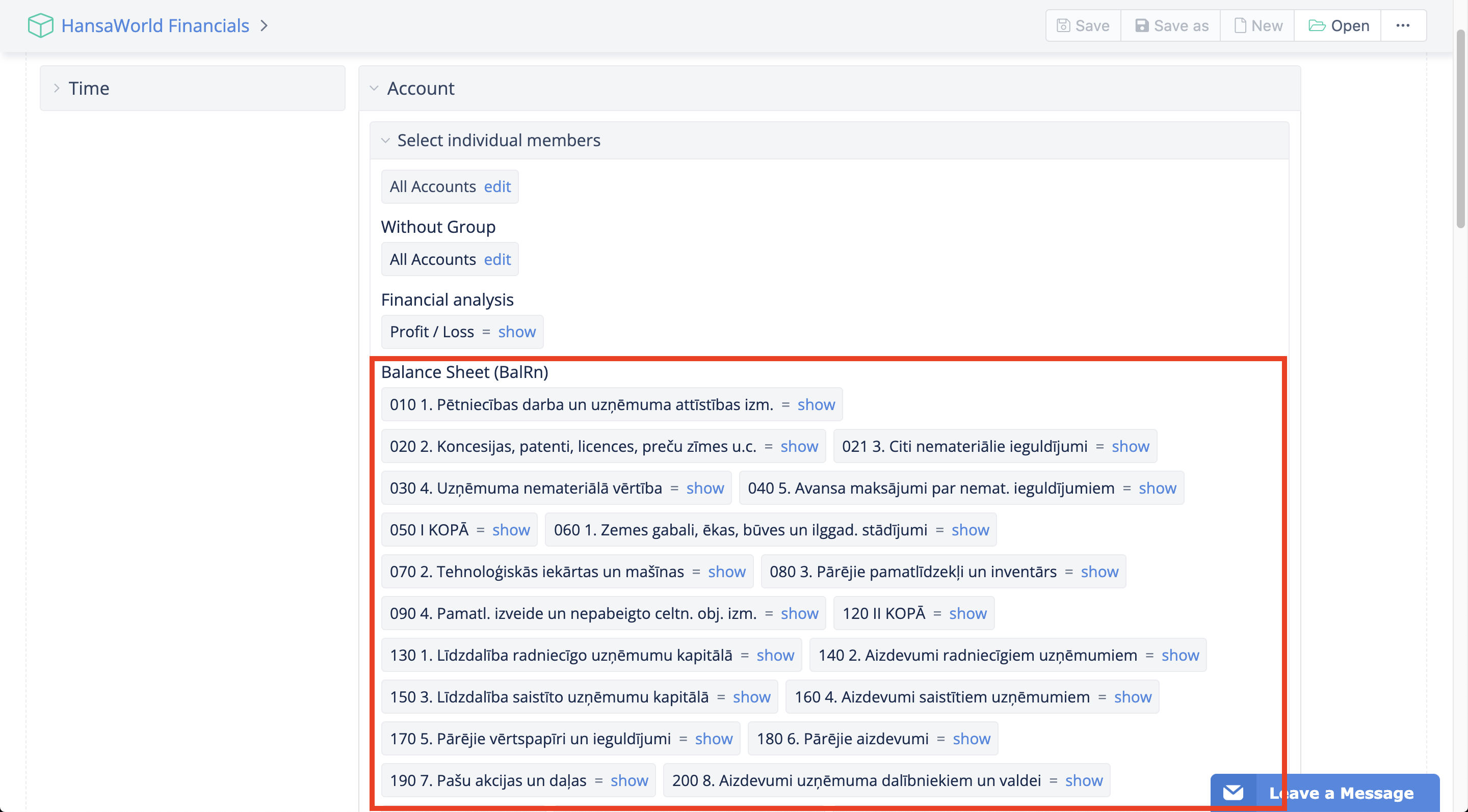This screenshot has height=812, width=1468.
Task: Click the HansaWorld Financials breadcrumb link
Action: pyautogui.click(x=155, y=25)
